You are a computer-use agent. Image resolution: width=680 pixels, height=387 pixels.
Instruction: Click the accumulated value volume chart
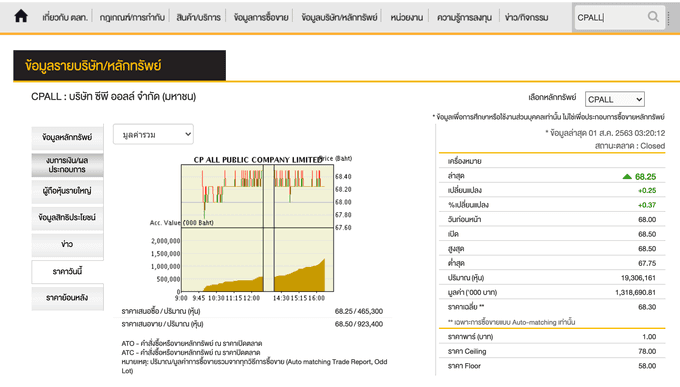[257, 259]
